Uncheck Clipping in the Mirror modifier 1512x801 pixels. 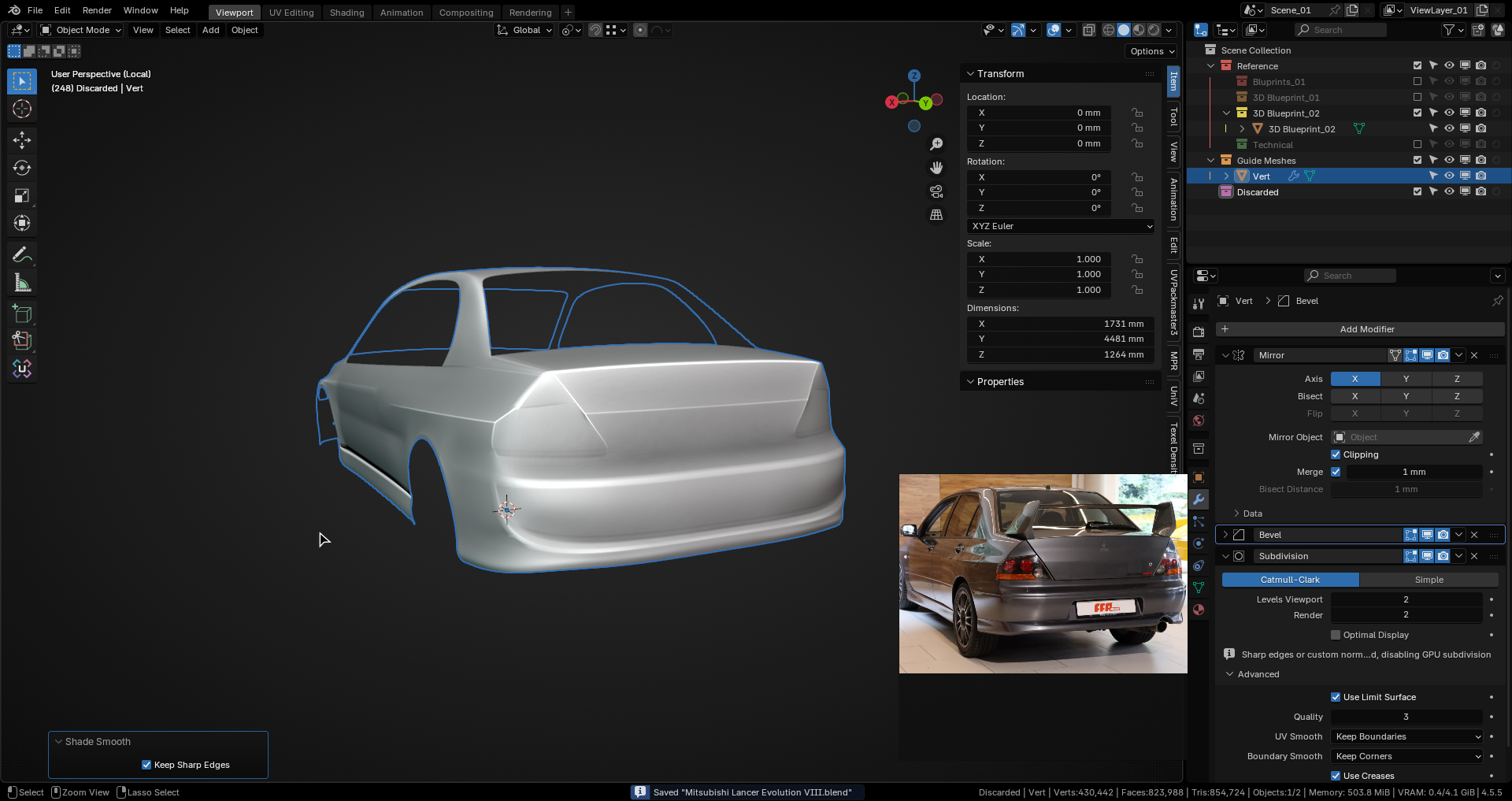pyautogui.click(x=1336, y=454)
